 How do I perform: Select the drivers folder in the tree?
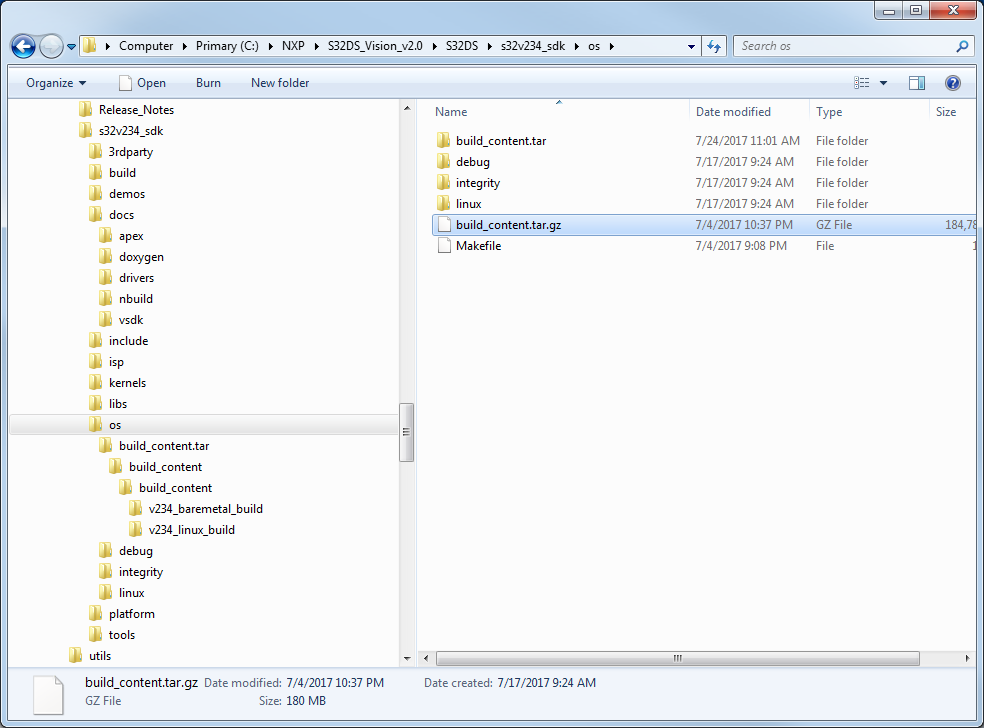coord(136,278)
